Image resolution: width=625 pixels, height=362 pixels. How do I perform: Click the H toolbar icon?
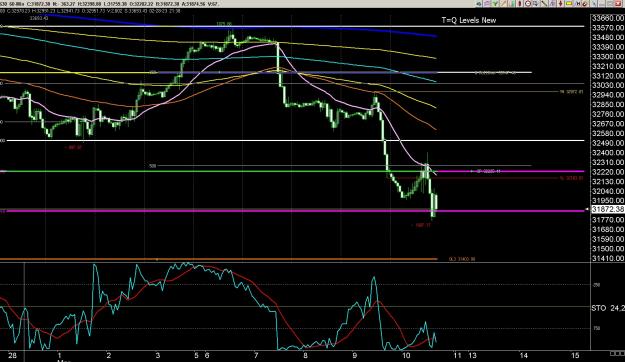tap(578, 4)
